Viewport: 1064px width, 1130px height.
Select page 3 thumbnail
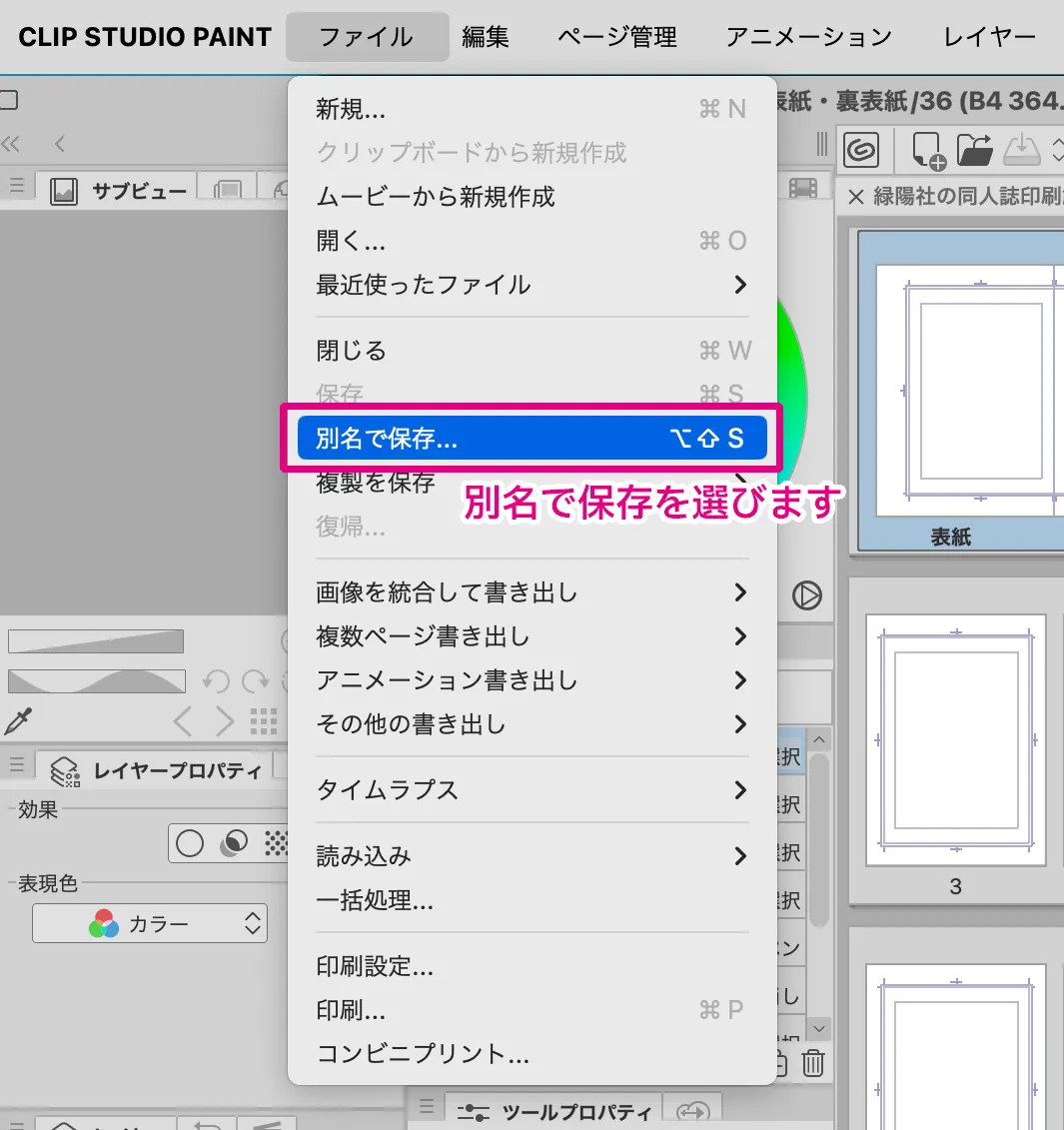956,741
